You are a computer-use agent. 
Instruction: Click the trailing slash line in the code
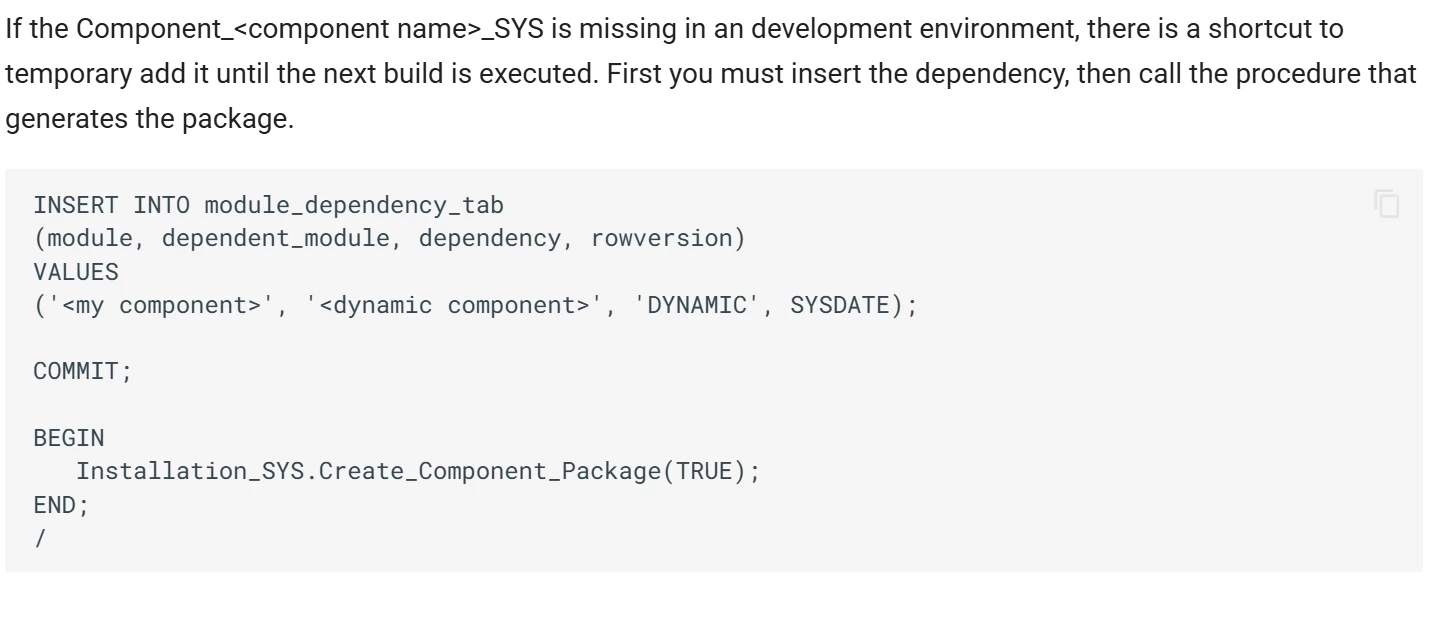pos(40,539)
